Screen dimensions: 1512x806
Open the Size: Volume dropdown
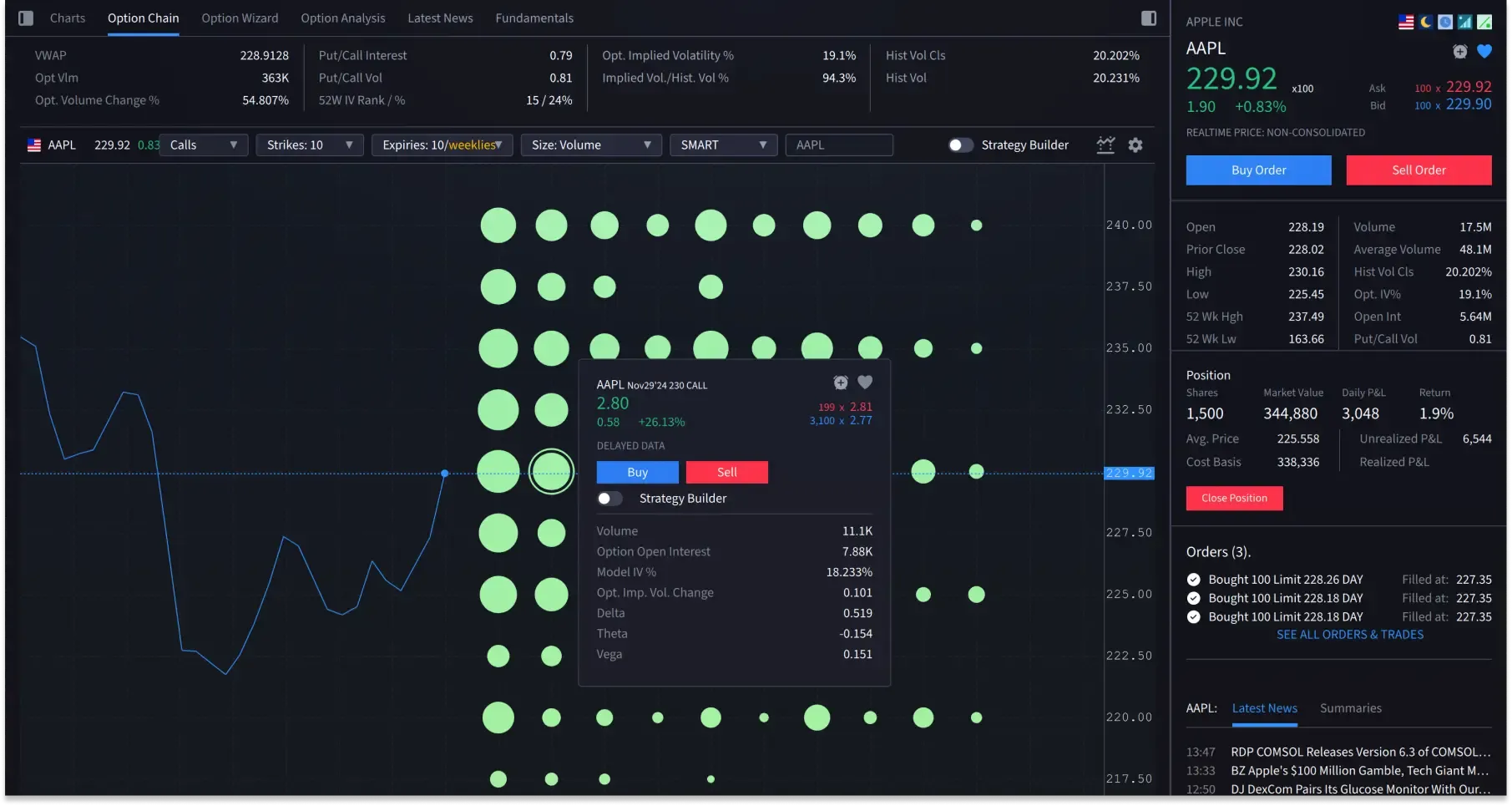pyautogui.click(x=590, y=144)
